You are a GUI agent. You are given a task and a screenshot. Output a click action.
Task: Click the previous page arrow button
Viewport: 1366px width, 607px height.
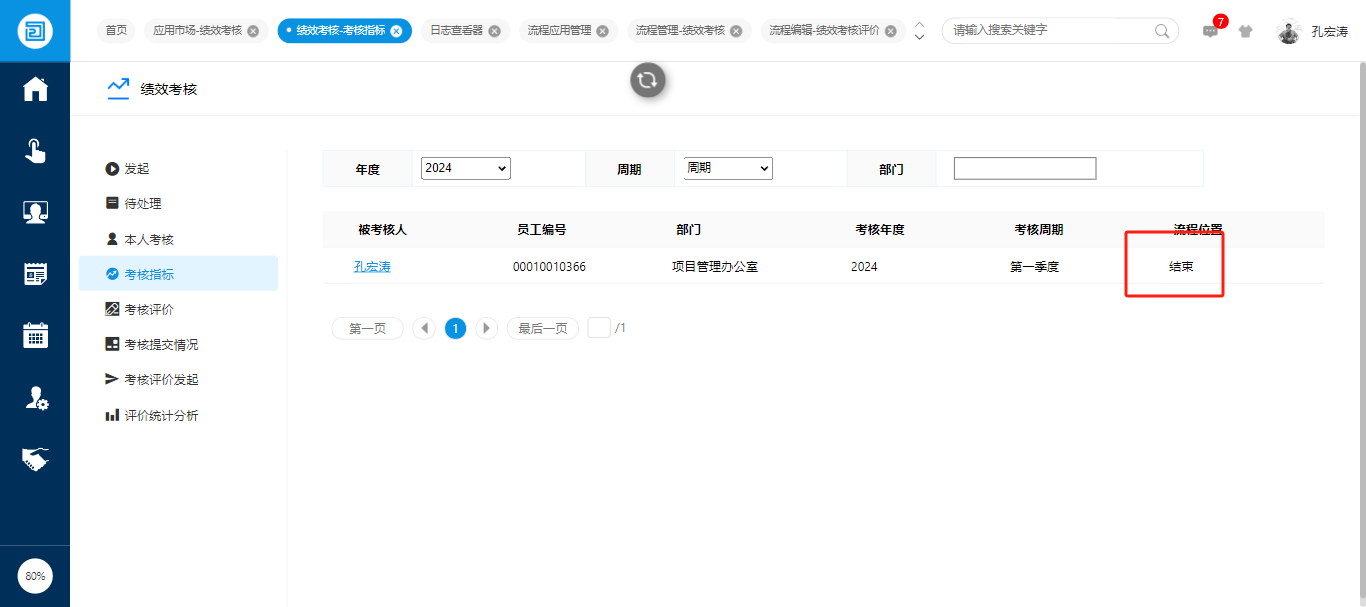[x=424, y=328]
